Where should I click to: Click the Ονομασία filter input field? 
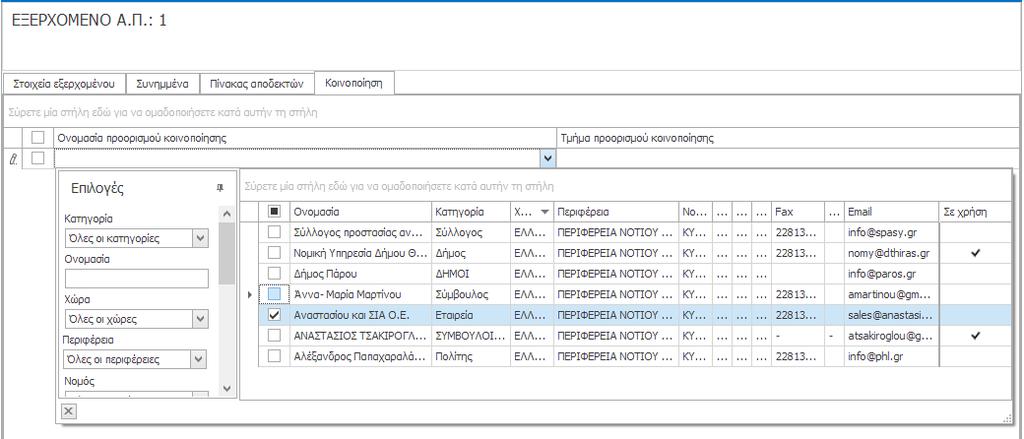coord(136,279)
